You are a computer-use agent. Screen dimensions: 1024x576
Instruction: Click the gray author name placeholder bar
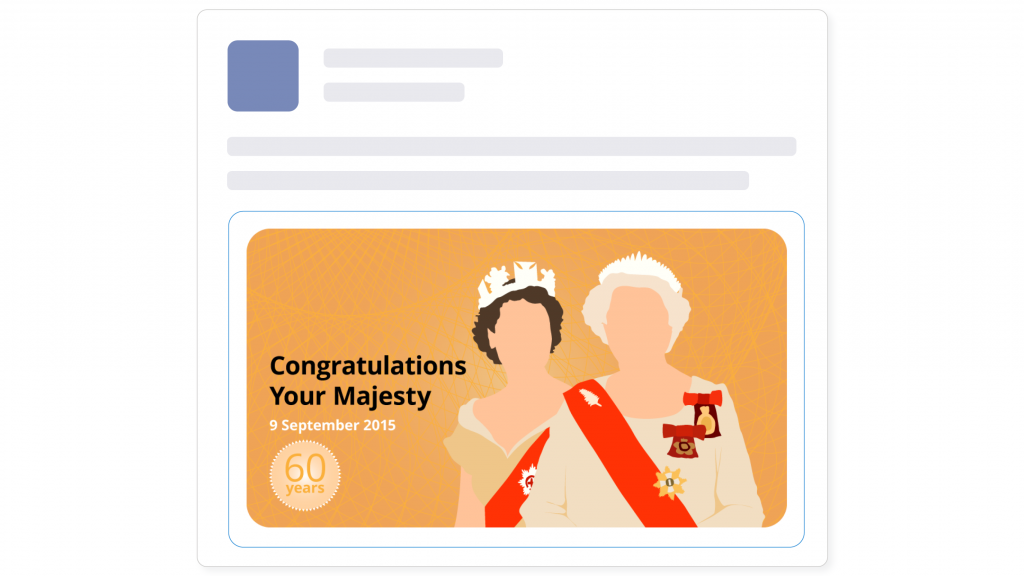(413, 58)
